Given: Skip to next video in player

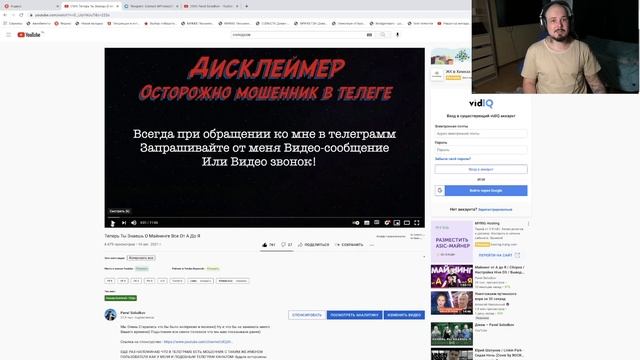Looking at the screenshot, I should (x=124, y=223).
